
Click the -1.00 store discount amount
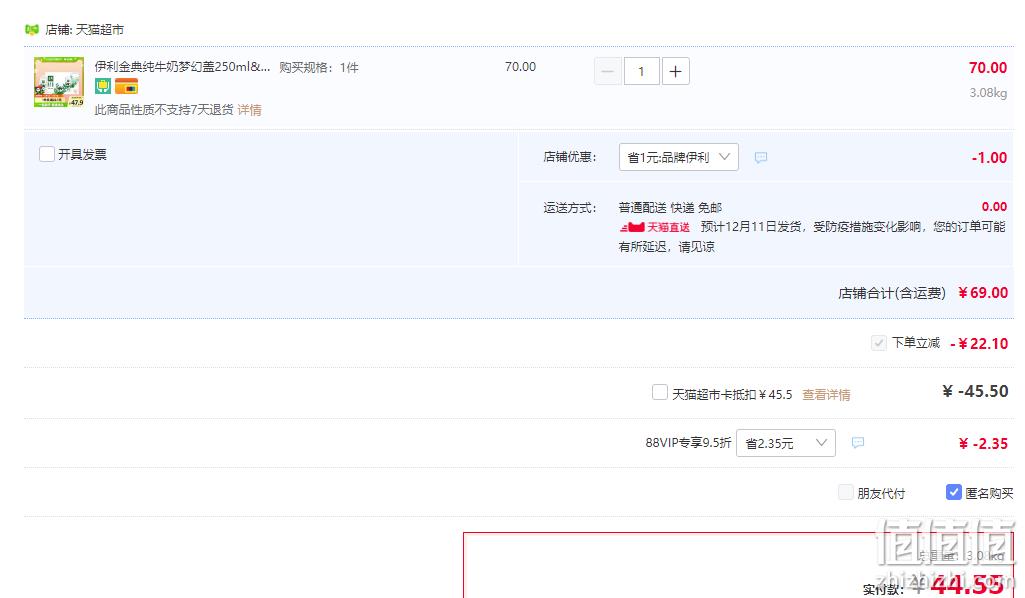(x=989, y=158)
